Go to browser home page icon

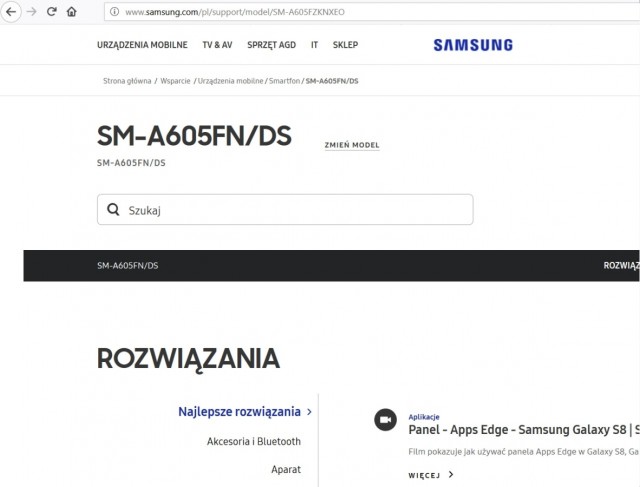coord(71,12)
